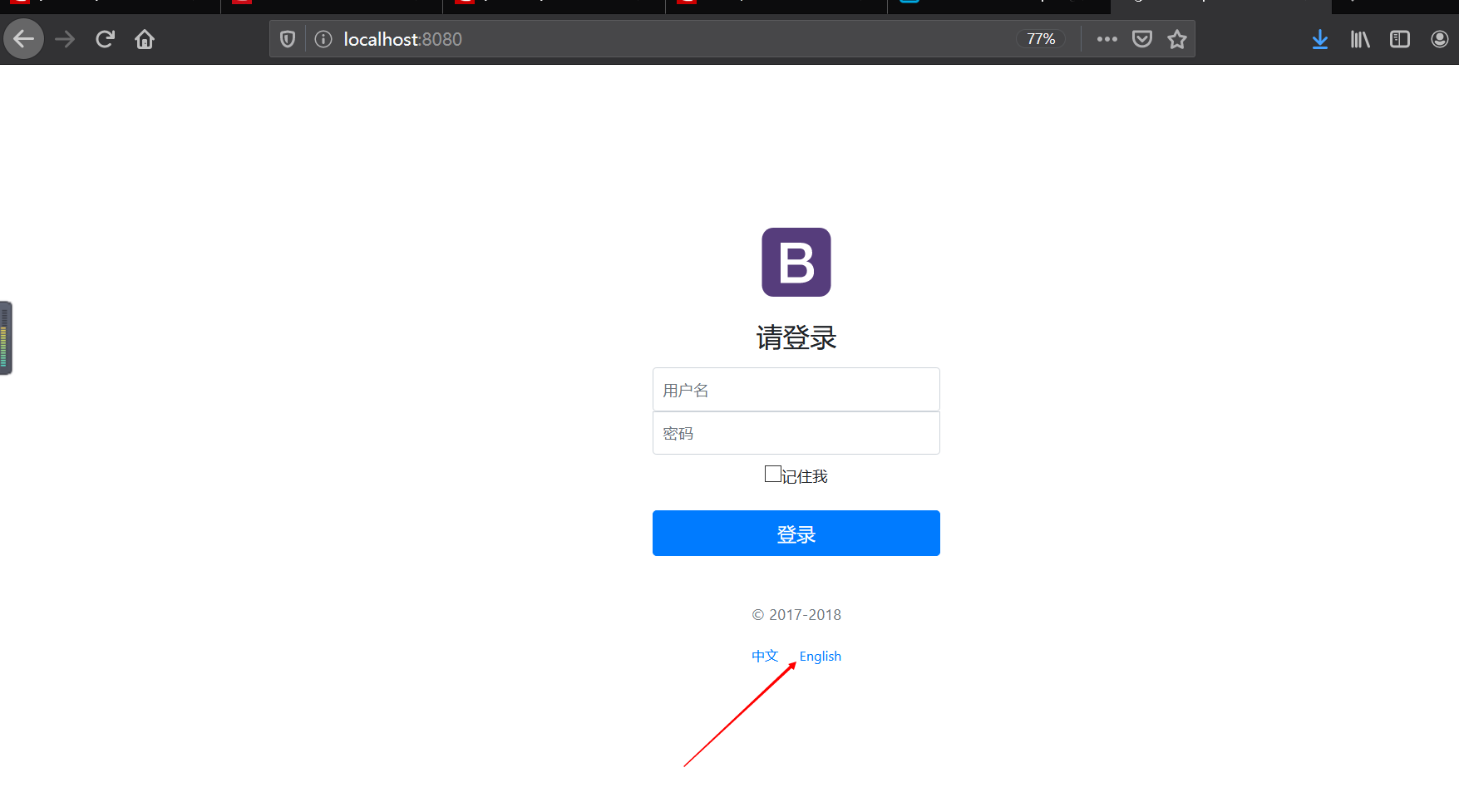Open the downloads panel
Image resolution: width=1459 pixels, height=812 pixels.
(1320, 39)
